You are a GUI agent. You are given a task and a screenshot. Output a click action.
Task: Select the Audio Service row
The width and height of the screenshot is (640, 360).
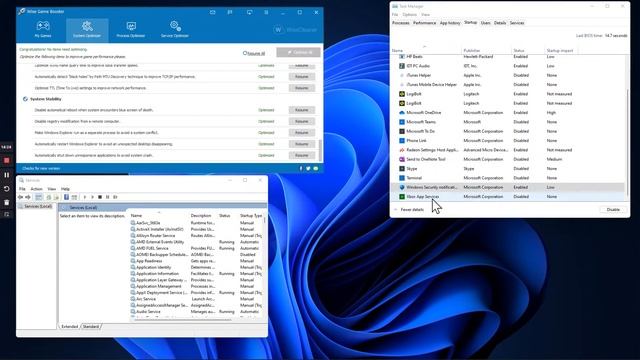coord(196,311)
